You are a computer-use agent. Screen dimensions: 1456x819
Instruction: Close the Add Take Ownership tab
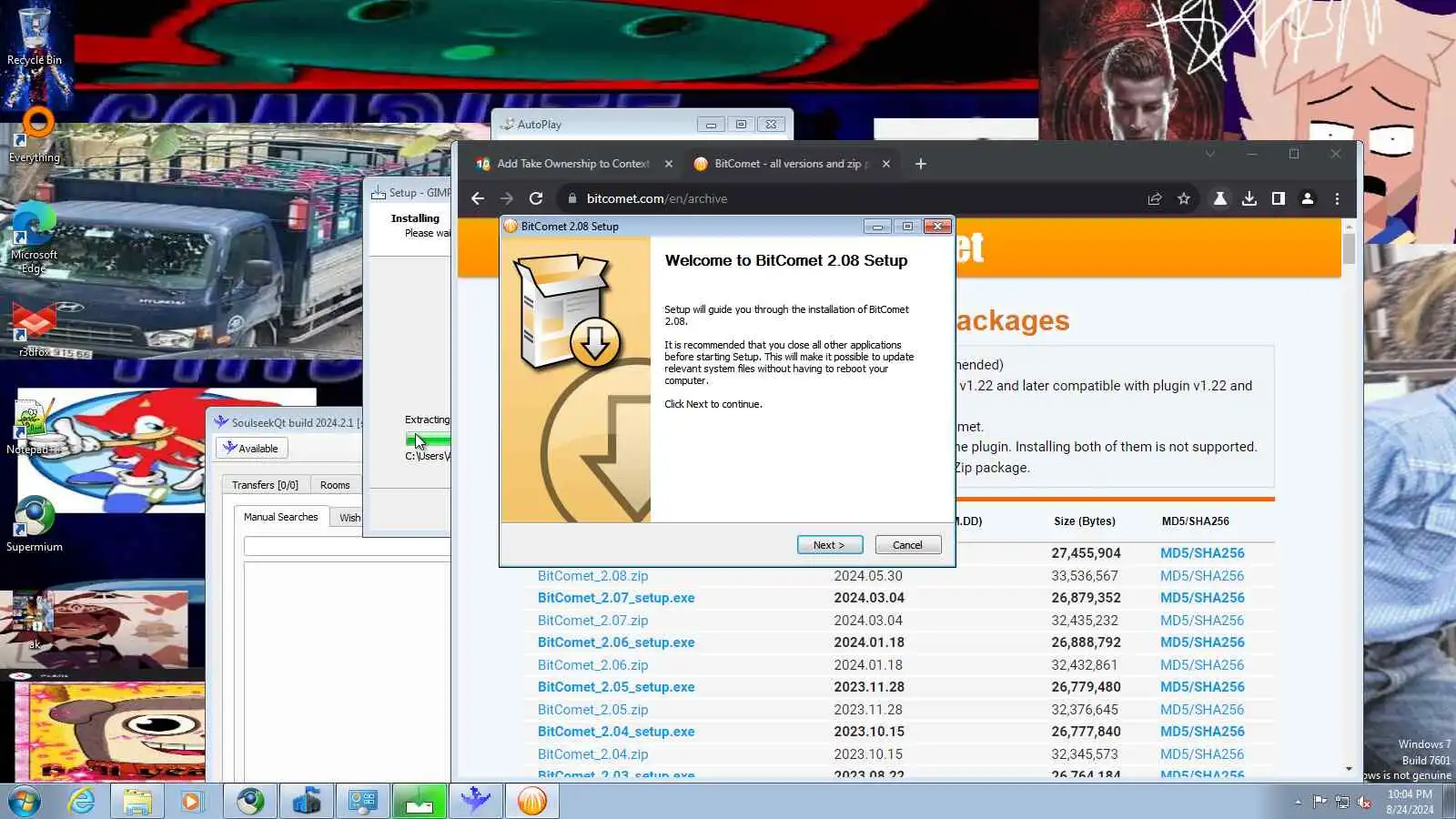coord(669,164)
